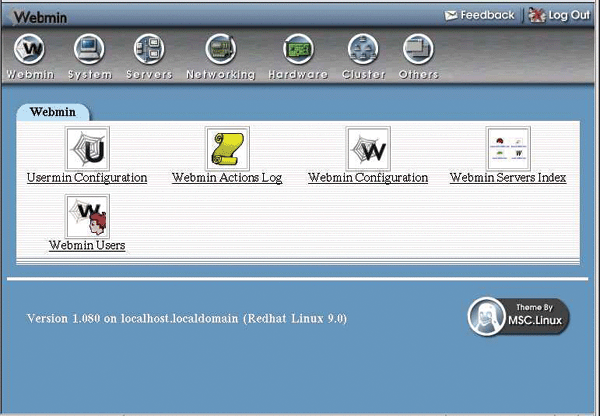Open the Webmin category icon in the top navigation
The height and width of the screenshot is (416, 600).
[30, 49]
